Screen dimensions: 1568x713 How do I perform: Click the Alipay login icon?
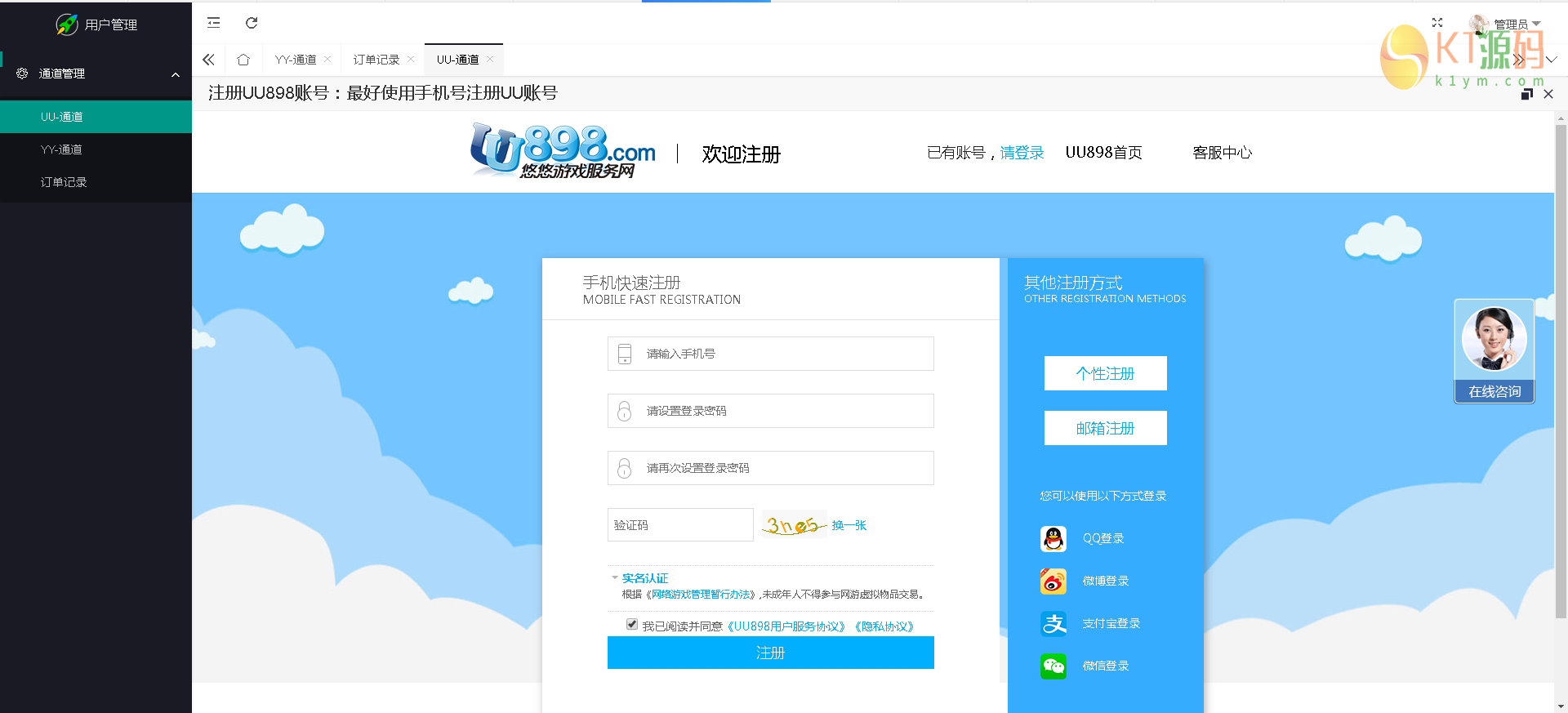click(1053, 624)
